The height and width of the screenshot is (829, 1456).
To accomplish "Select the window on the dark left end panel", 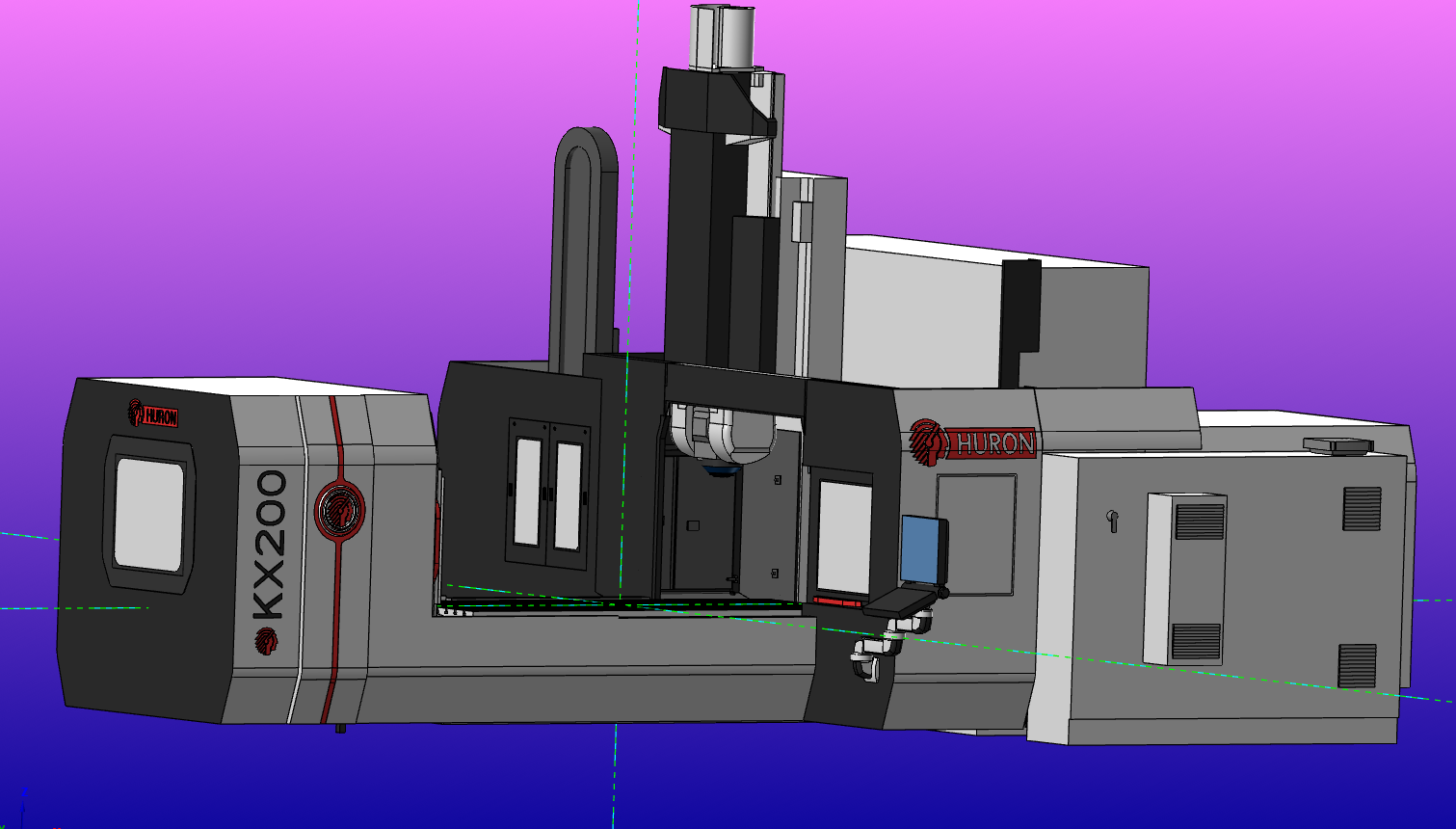I will (149, 513).
